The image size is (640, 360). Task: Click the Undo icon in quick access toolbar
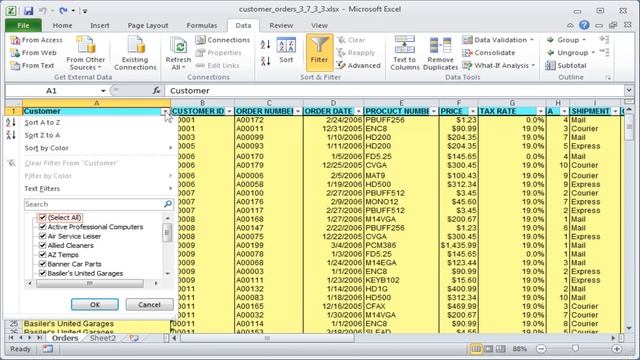point(42,10)
